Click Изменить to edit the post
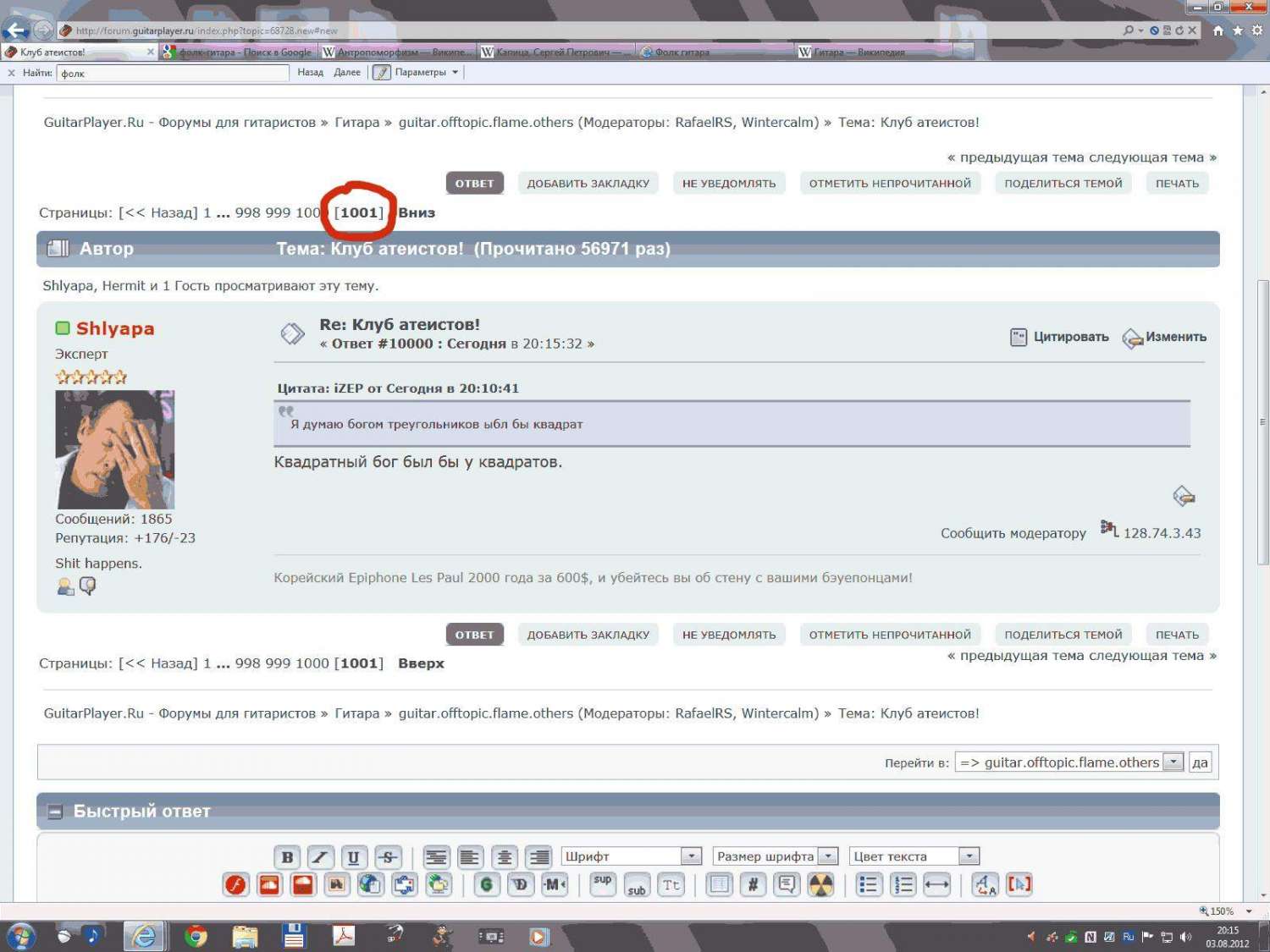This screenshot has width=1270, height=952. pos(1164,337)
